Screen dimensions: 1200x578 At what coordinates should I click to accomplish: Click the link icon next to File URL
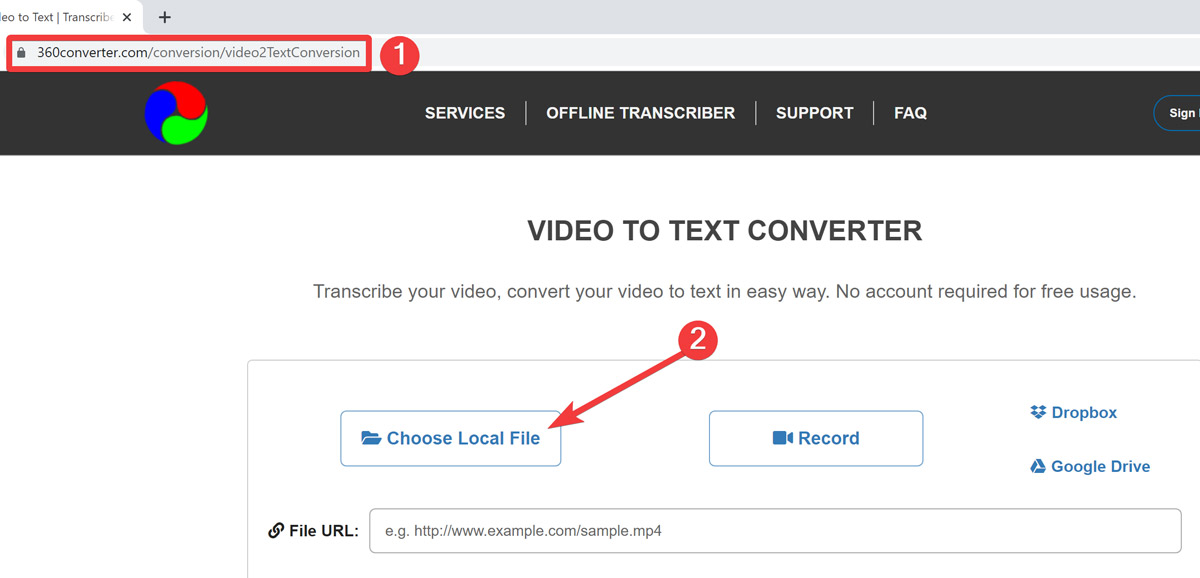[275, 530]
